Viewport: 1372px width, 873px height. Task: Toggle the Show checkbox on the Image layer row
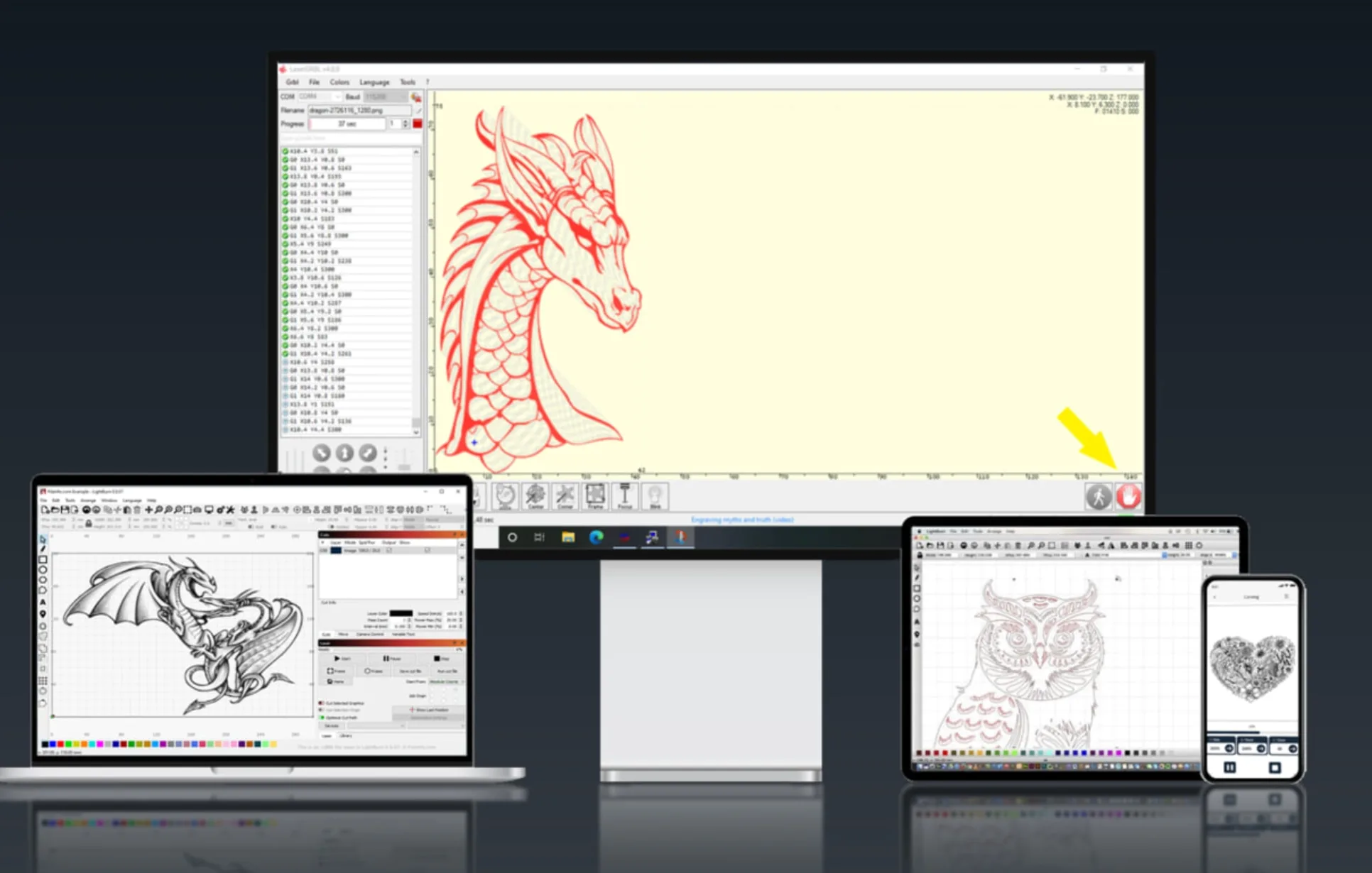point(428,550)
